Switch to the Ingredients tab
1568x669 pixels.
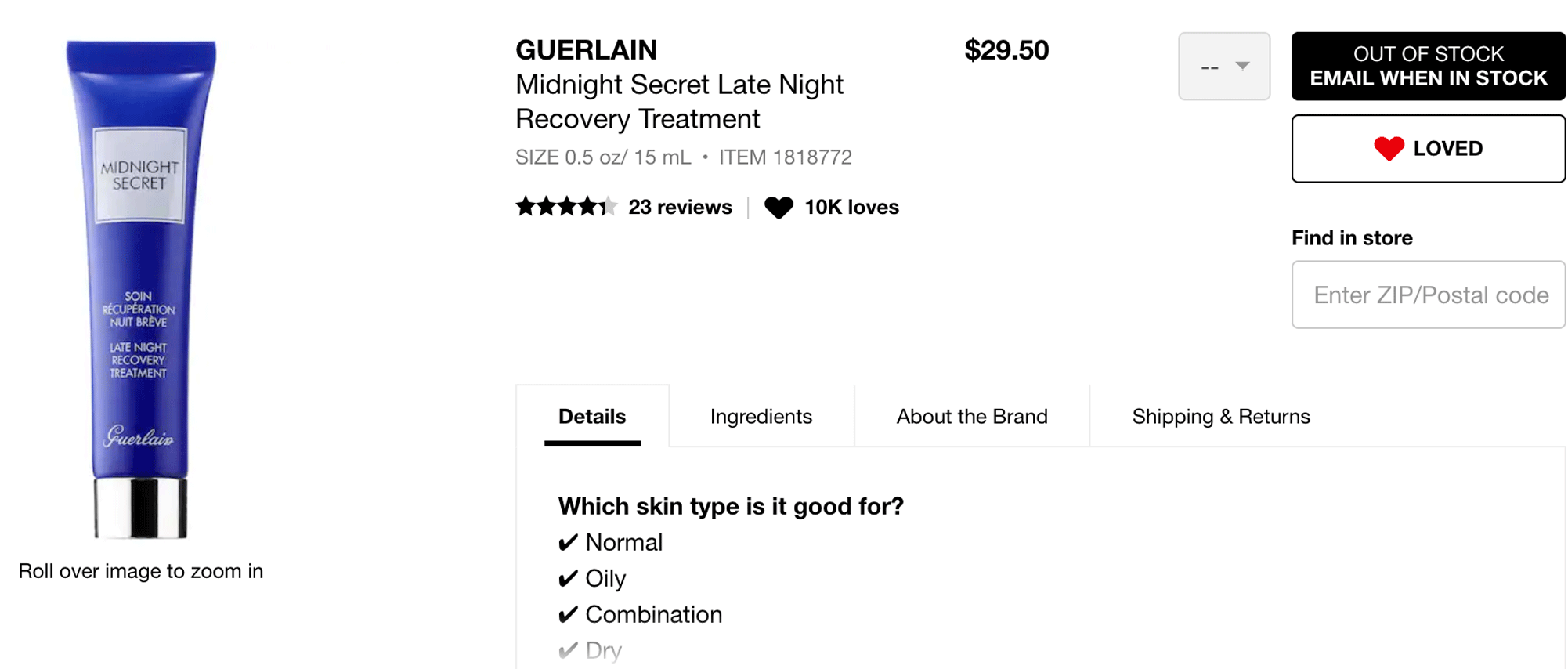(761, 417)
